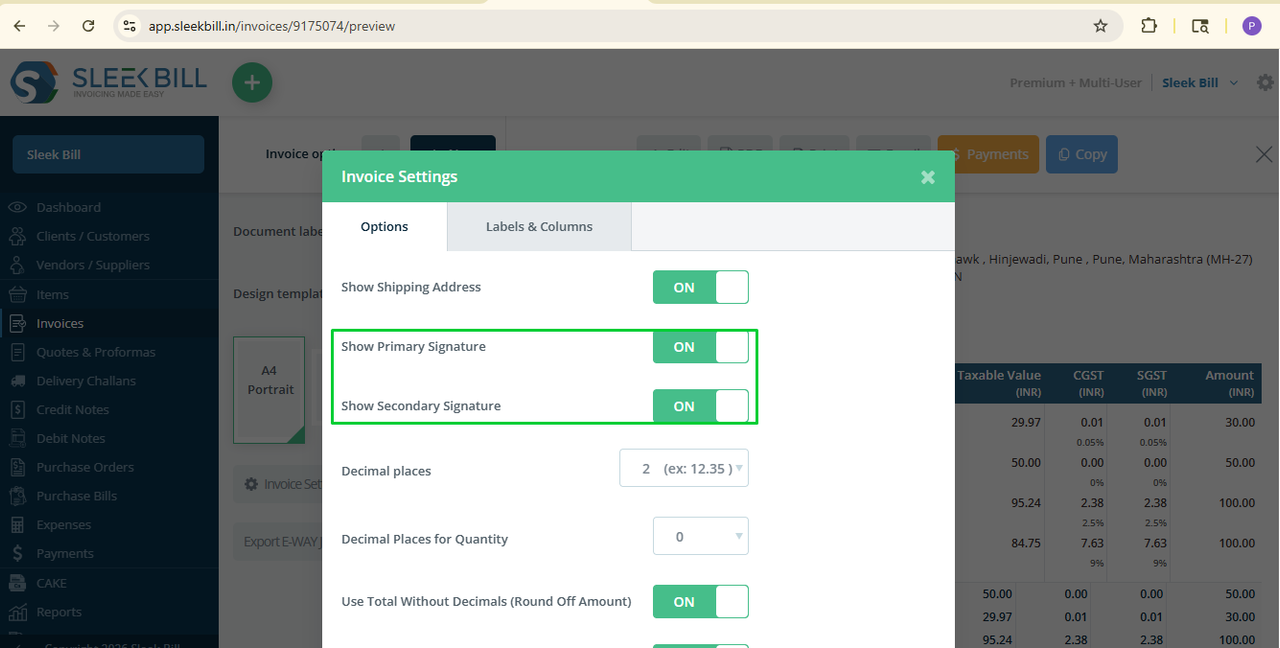
Task: Open the Decimal Places for Quantity dropdown
Action: pyautogui.click(x=700, y=536)
